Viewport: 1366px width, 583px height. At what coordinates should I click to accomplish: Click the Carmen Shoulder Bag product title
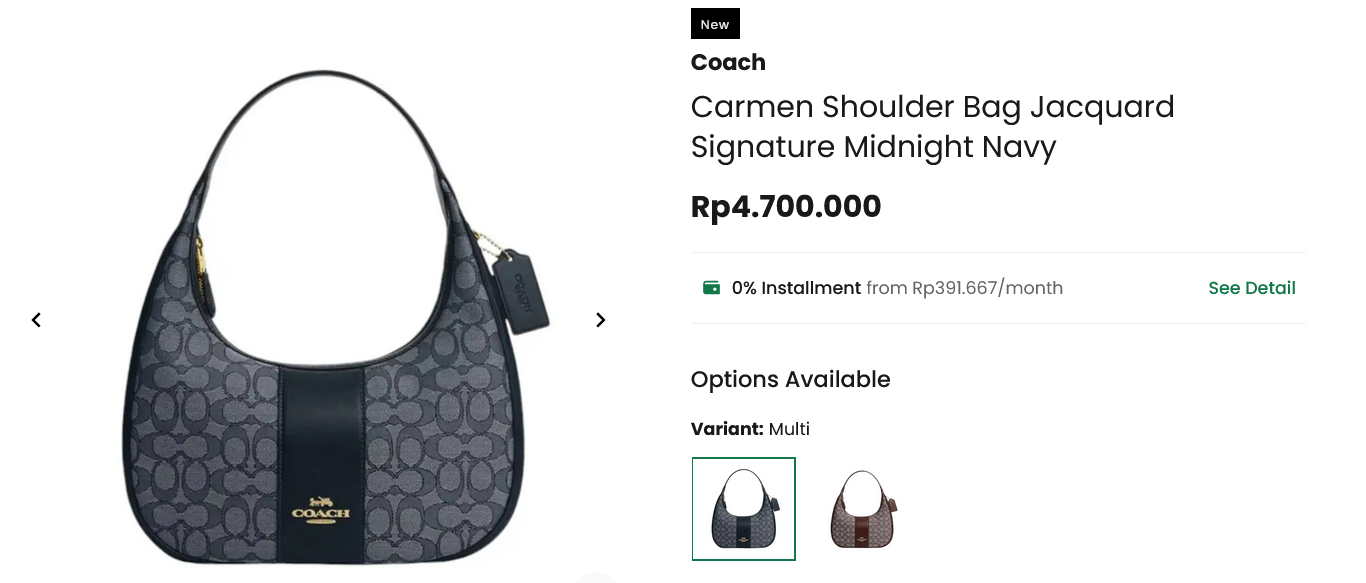(932, 126)
